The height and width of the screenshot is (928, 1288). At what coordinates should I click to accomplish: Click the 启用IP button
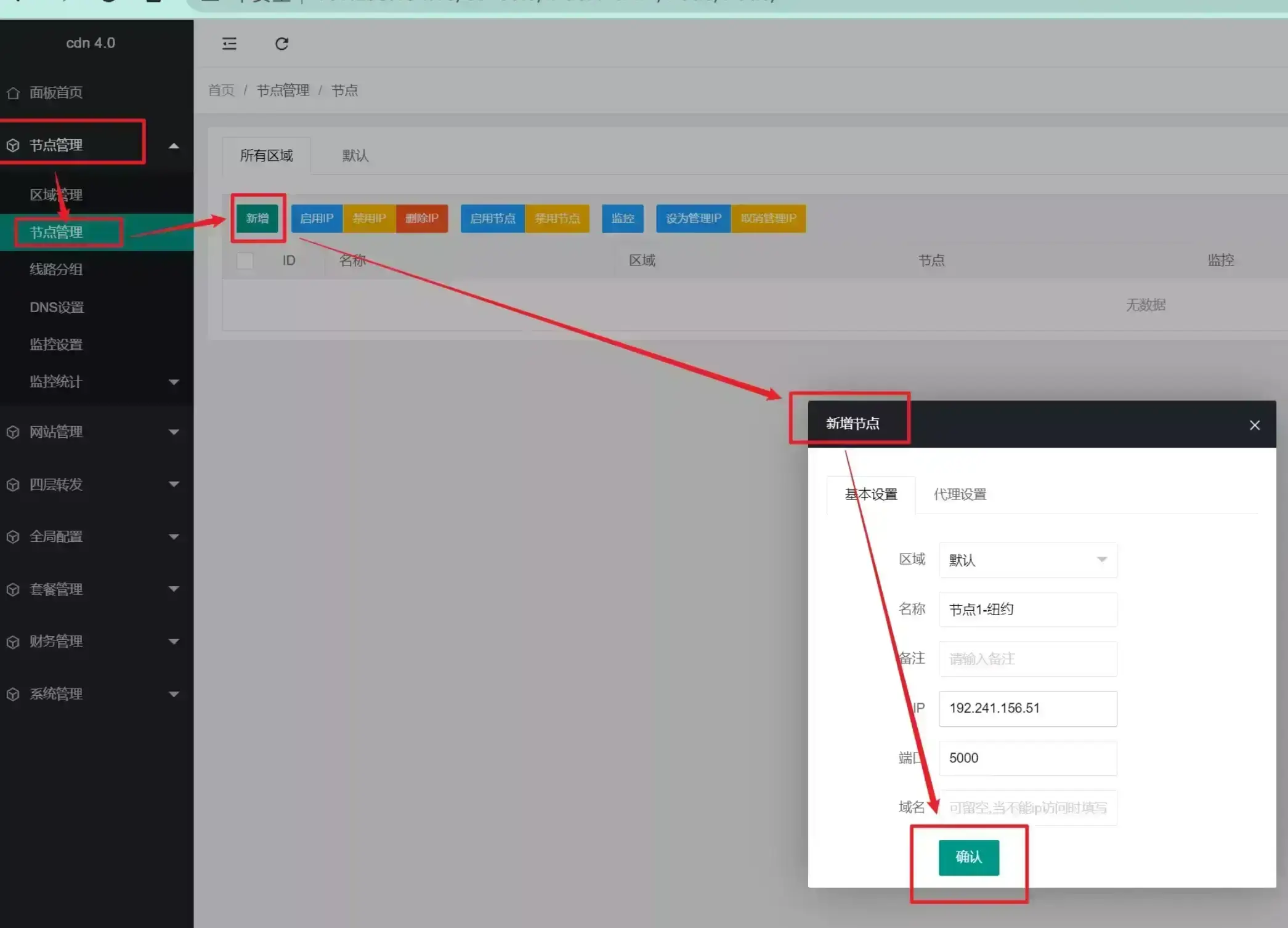pyautogui.click(x=317, y=219)
